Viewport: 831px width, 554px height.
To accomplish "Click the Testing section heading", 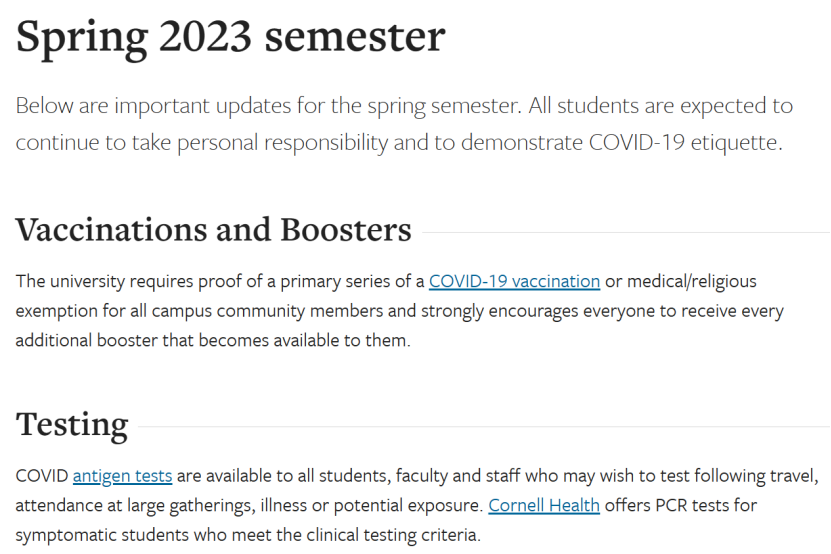I will click(72, 425).
